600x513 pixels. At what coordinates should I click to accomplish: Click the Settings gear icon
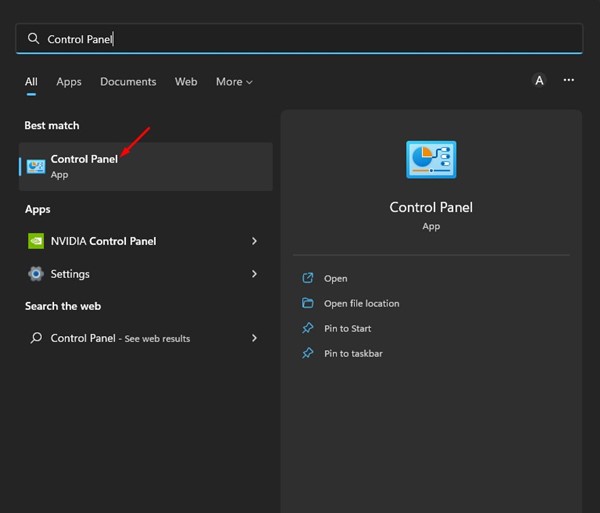pos(36,274)
